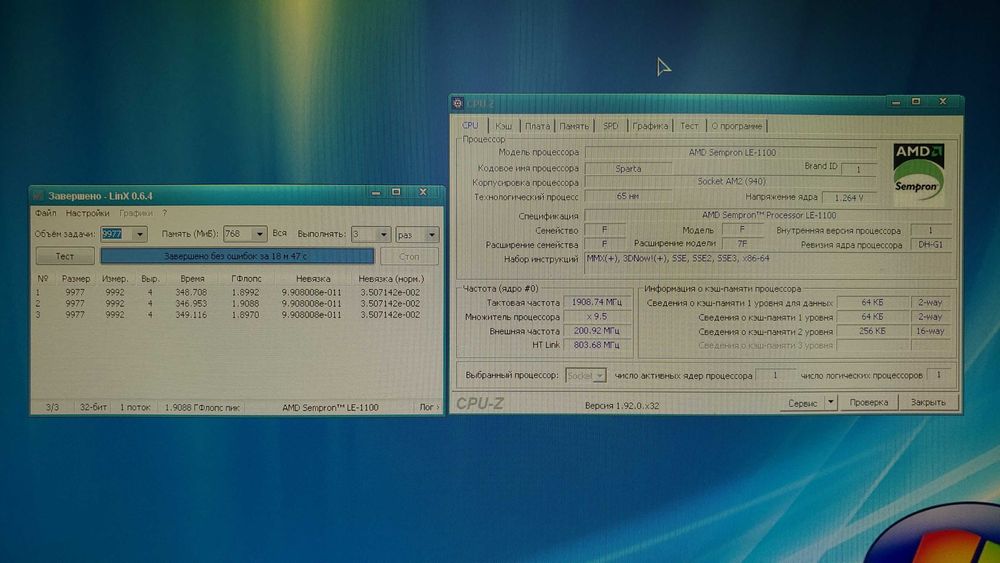
Task: Switch to the Кэш tab
Action: [x=504, y=126]
